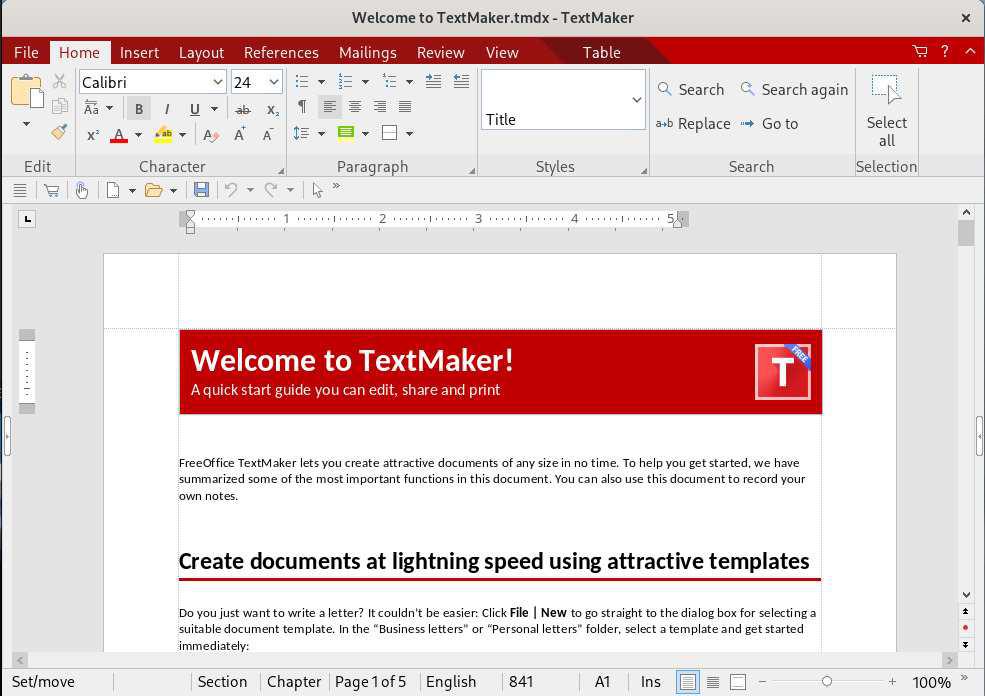
Task: Switch to the References tab
Action: click(x=281, y=53)
